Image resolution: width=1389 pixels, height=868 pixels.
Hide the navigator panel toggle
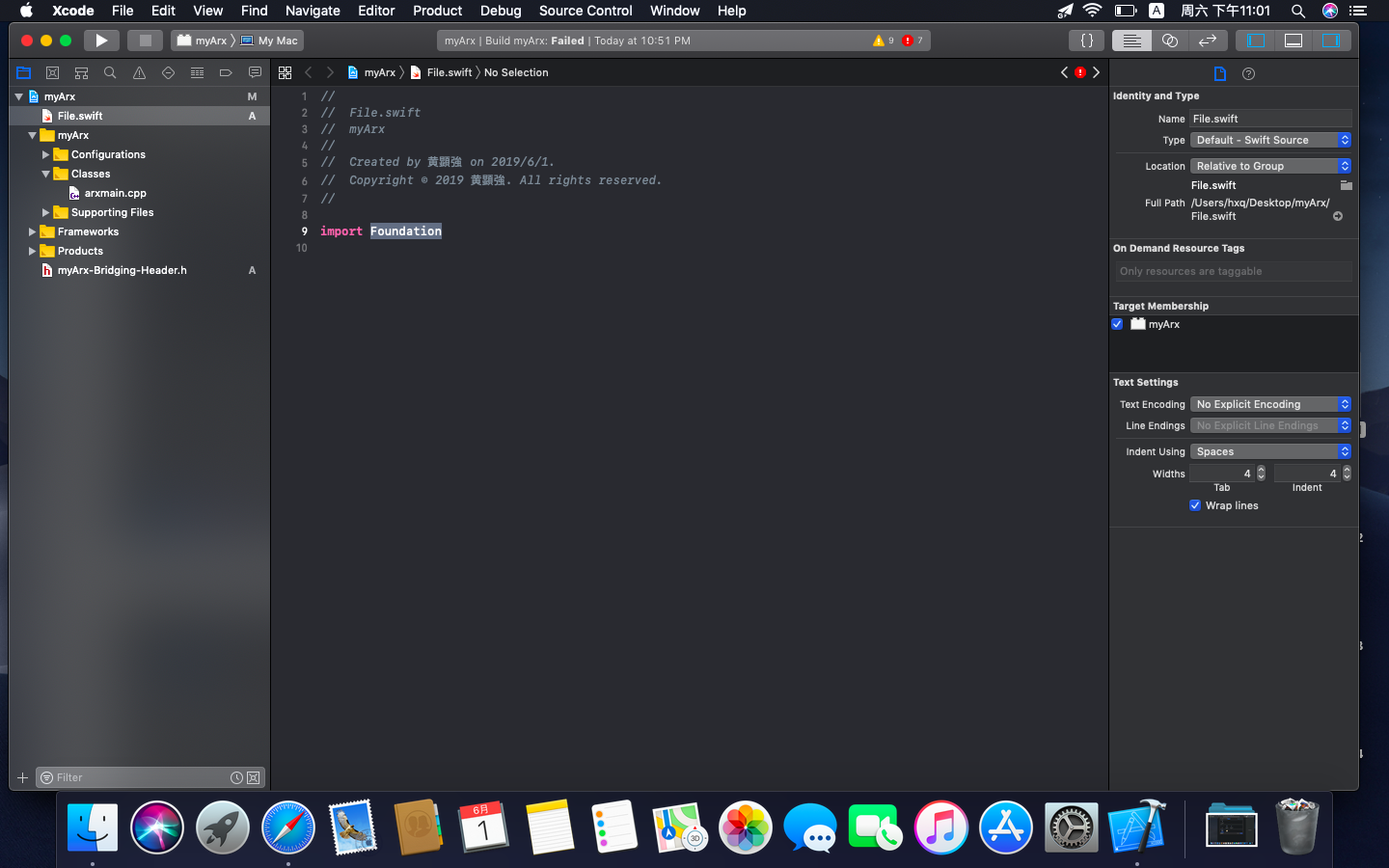point(1256,40)
